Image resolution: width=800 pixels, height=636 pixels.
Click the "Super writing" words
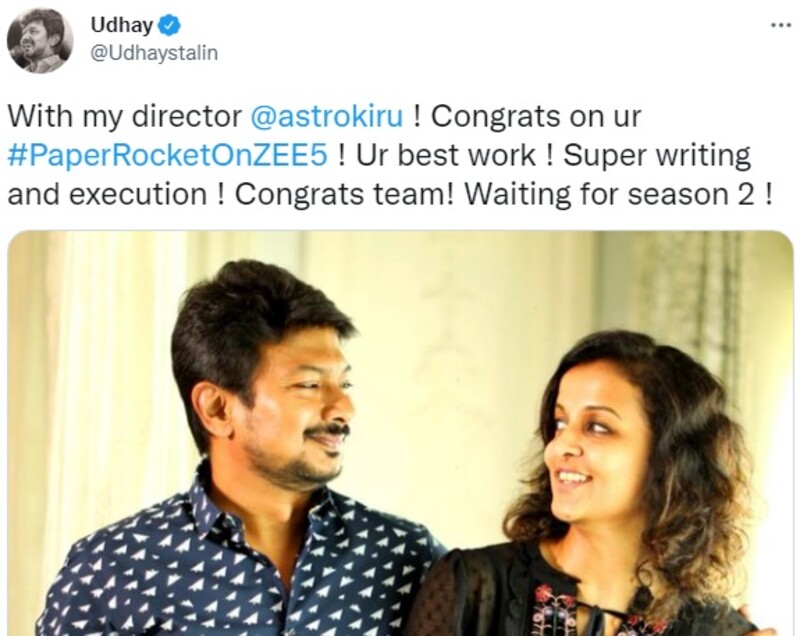tap(657, 156)
